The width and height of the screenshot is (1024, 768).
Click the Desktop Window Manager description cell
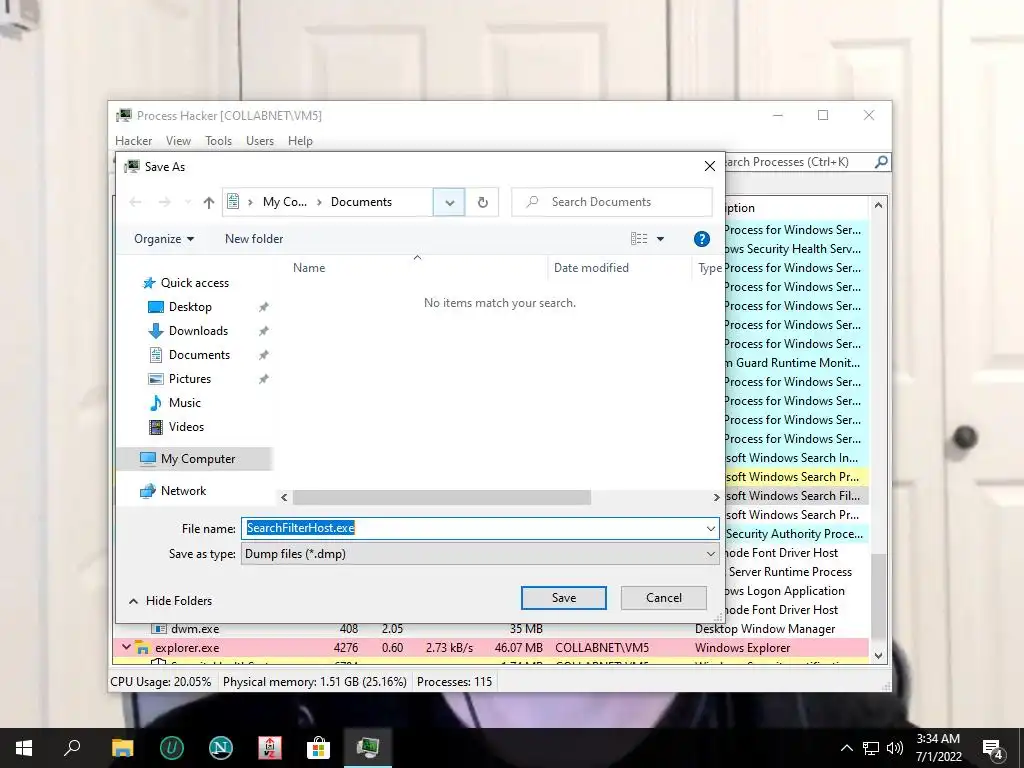765,629
